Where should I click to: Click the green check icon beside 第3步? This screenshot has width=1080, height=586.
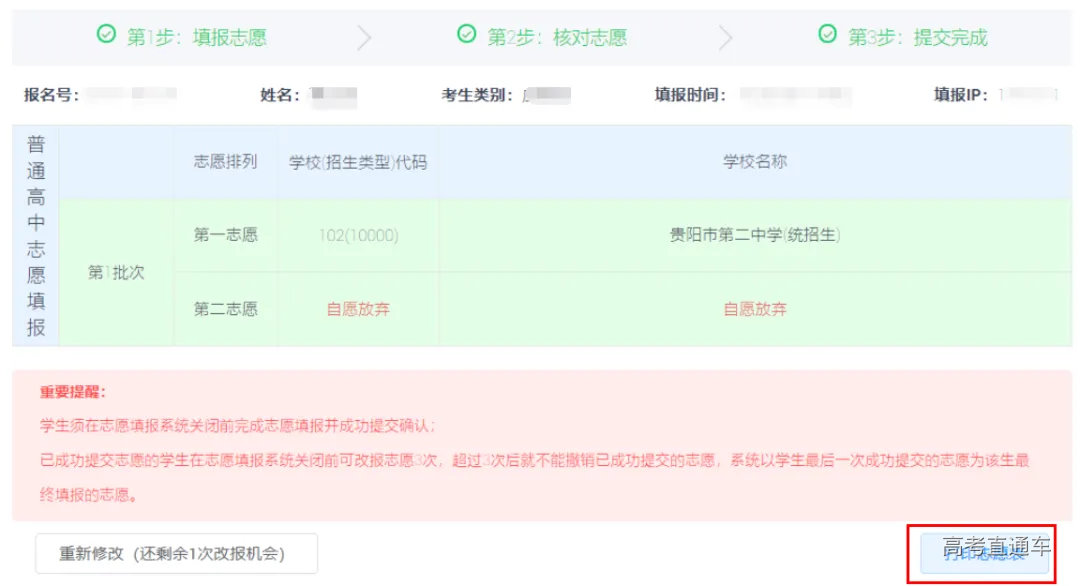coord(826,35)
